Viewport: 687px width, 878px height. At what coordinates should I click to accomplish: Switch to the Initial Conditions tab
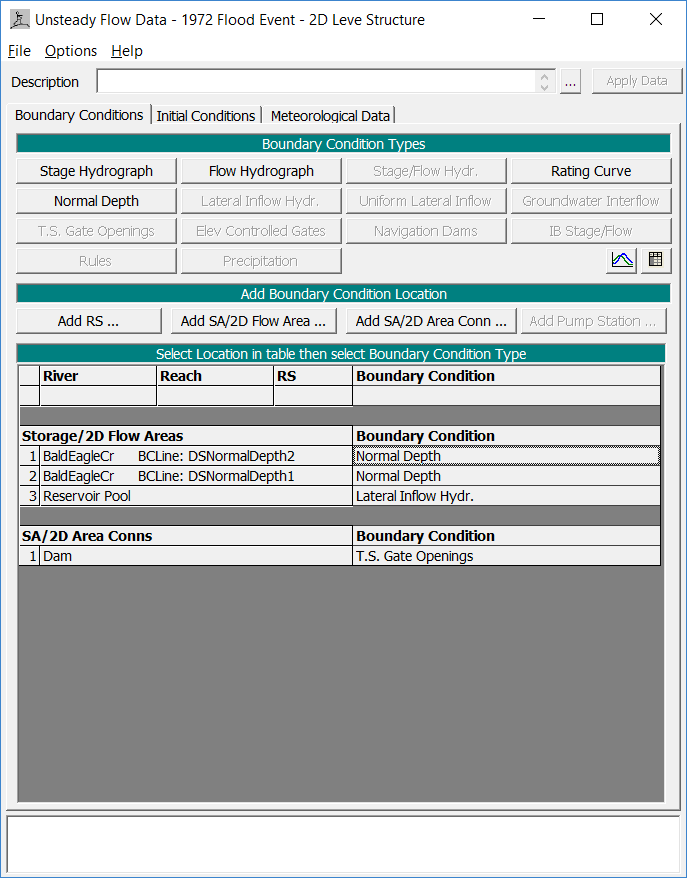click(206, 116)
